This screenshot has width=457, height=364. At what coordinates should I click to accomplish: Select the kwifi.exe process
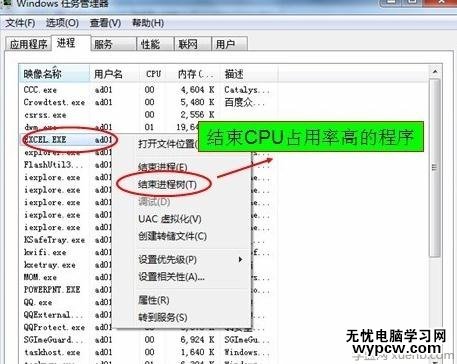45,252
